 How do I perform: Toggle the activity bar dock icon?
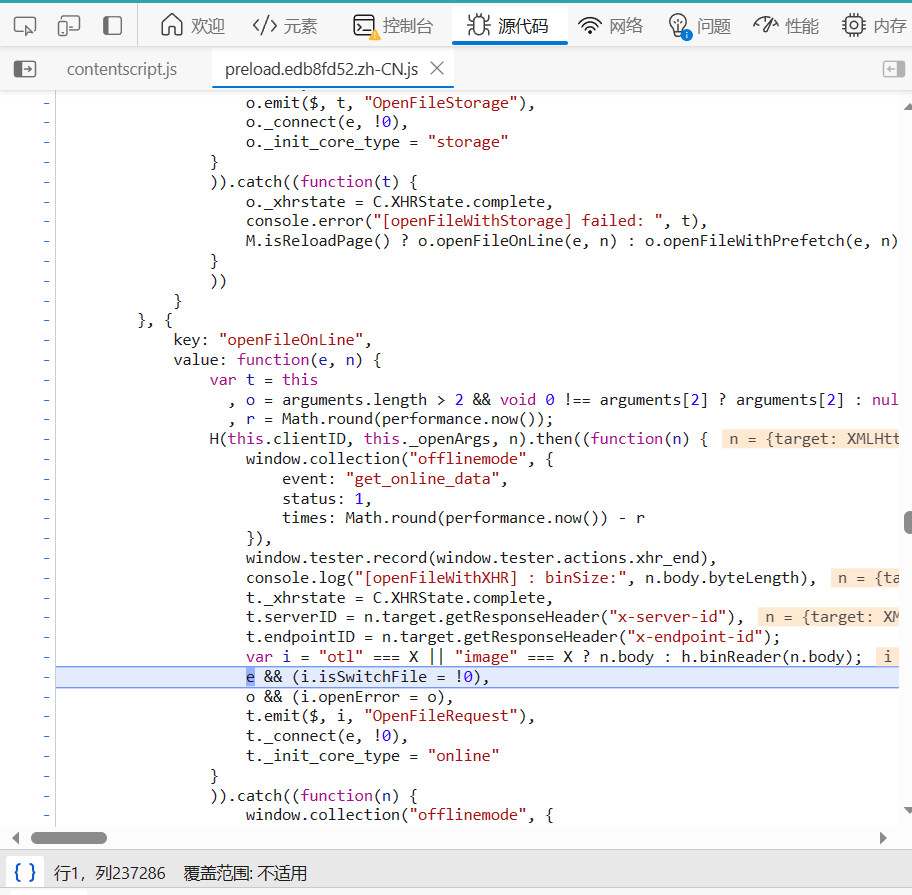(113, 25)
